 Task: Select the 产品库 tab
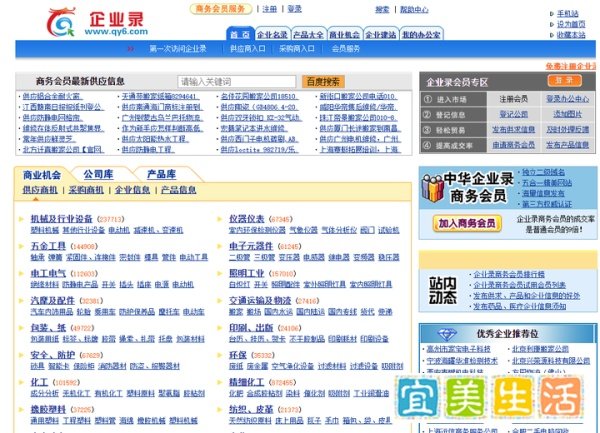[x=161, y=175]
